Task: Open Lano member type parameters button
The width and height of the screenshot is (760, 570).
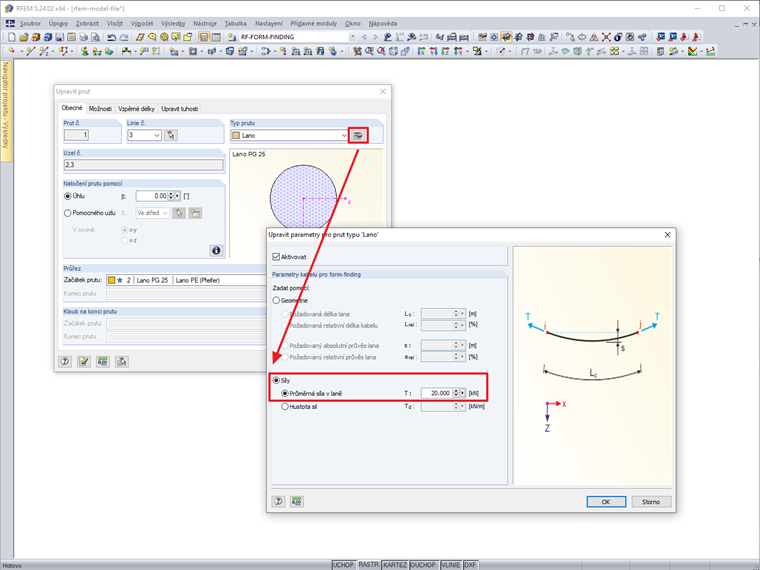Action: tap(358, 135)
